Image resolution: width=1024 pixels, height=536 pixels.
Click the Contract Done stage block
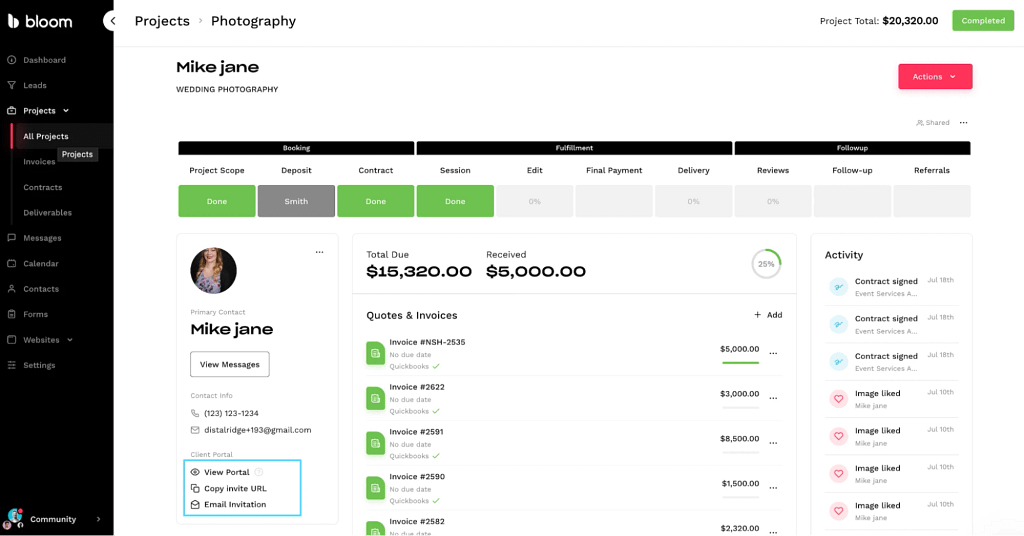point(376,201)
